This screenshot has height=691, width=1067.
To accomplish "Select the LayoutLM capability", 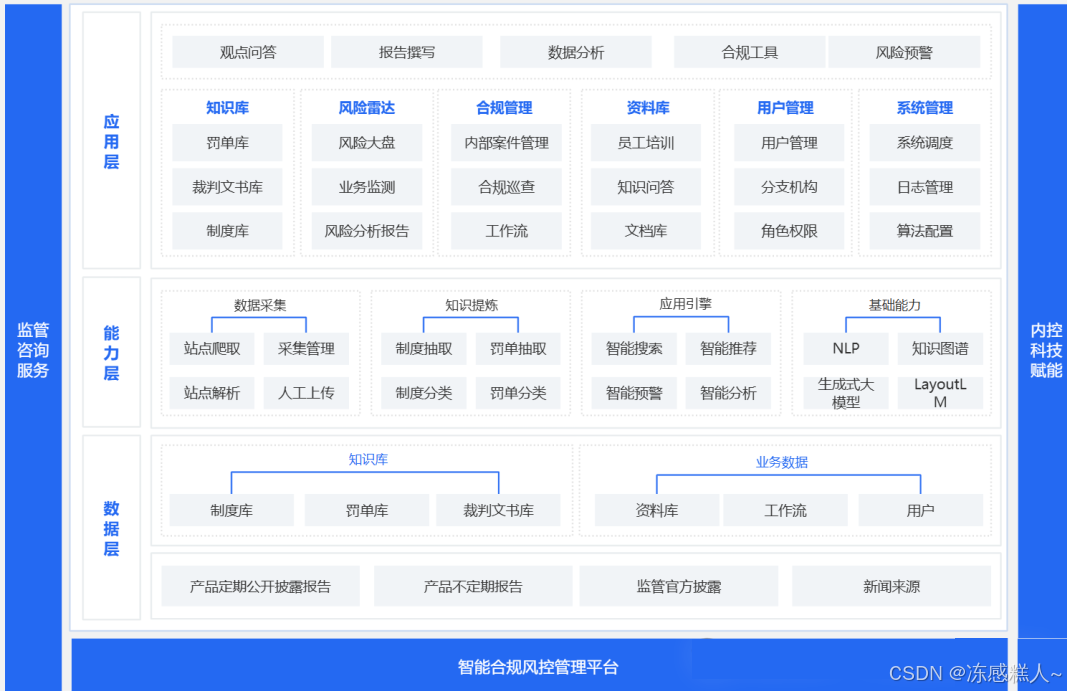I will (941, 392).
